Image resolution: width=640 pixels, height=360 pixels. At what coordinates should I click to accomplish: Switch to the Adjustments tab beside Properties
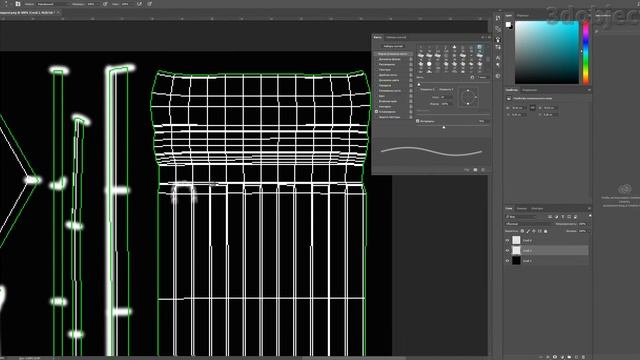[x=530, y=90]
